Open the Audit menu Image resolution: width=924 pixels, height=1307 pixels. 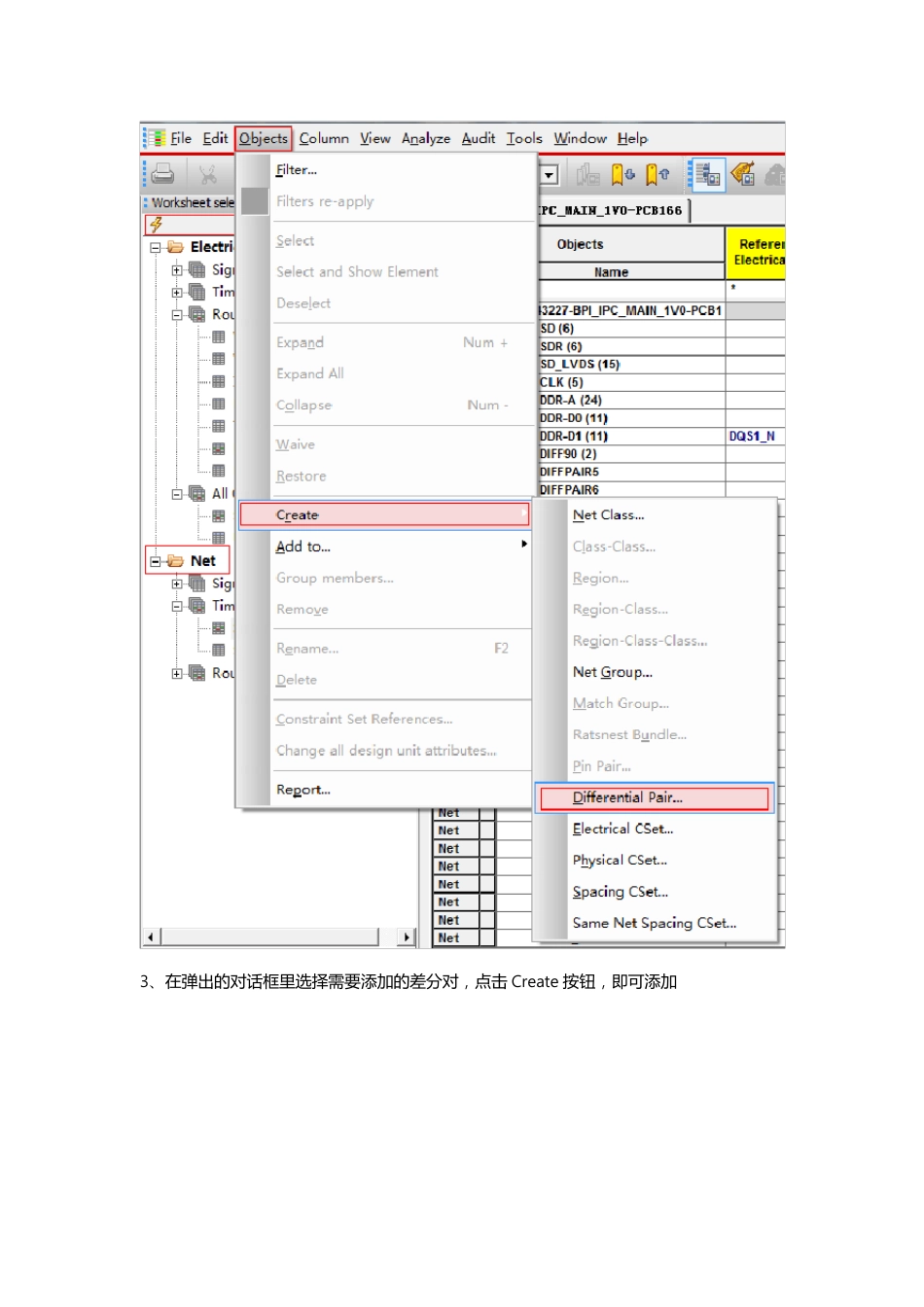(479, 138)
